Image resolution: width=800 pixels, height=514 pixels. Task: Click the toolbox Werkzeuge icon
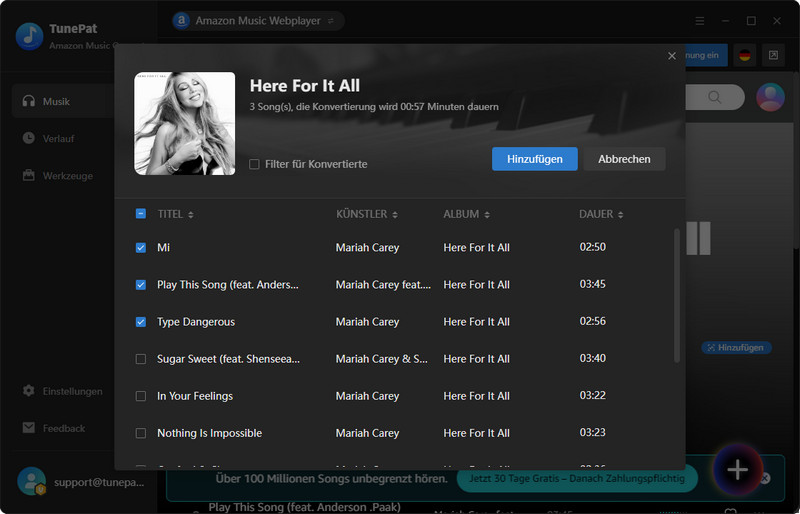pyautogui.click(x=29, y=175)
